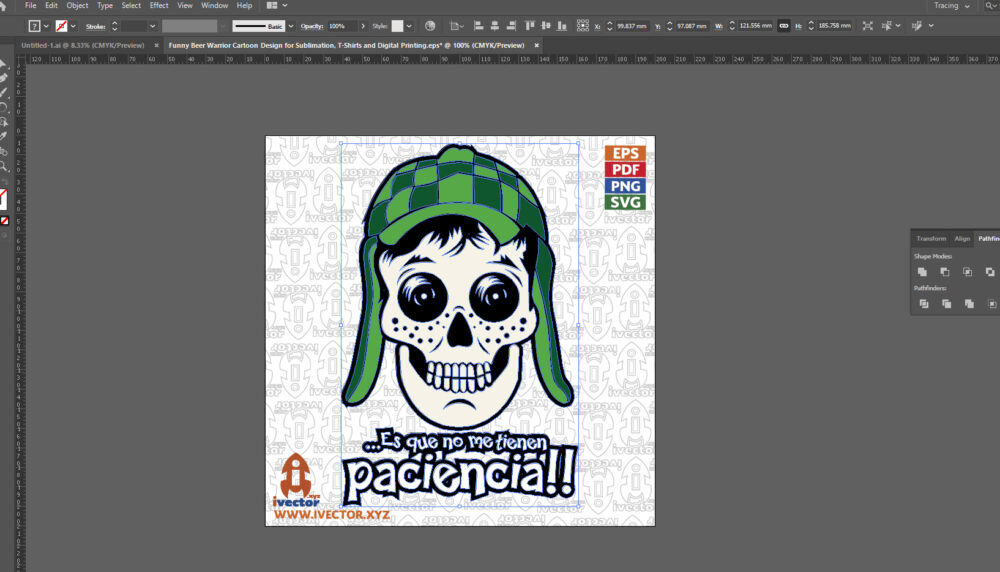This screenshot has height=572, width=1000.
Task: Click the Recolor Artwork globe icon
Action: pos(430,26)
